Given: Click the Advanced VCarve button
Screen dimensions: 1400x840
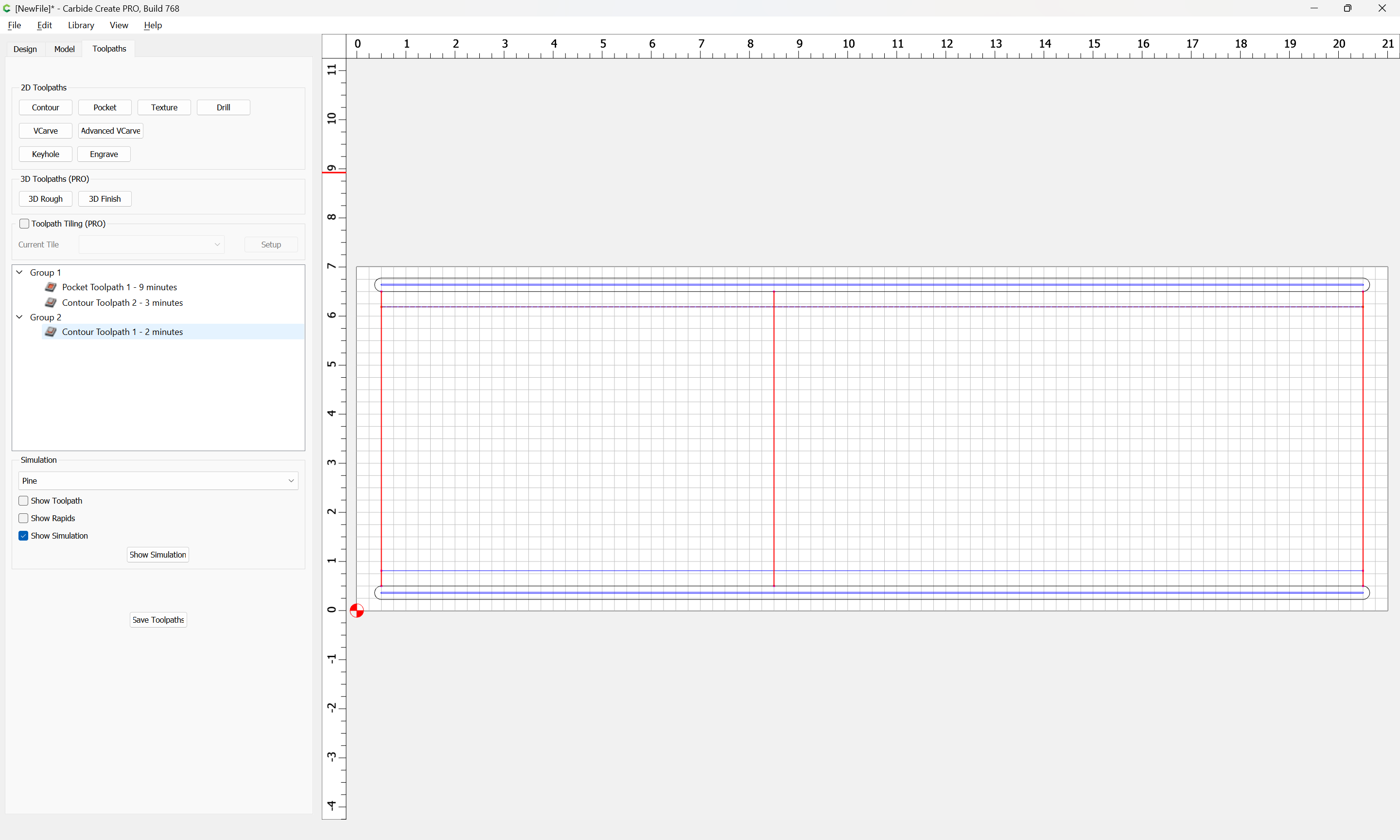Looking at the screenshot, I should click(x=110, y=131).
